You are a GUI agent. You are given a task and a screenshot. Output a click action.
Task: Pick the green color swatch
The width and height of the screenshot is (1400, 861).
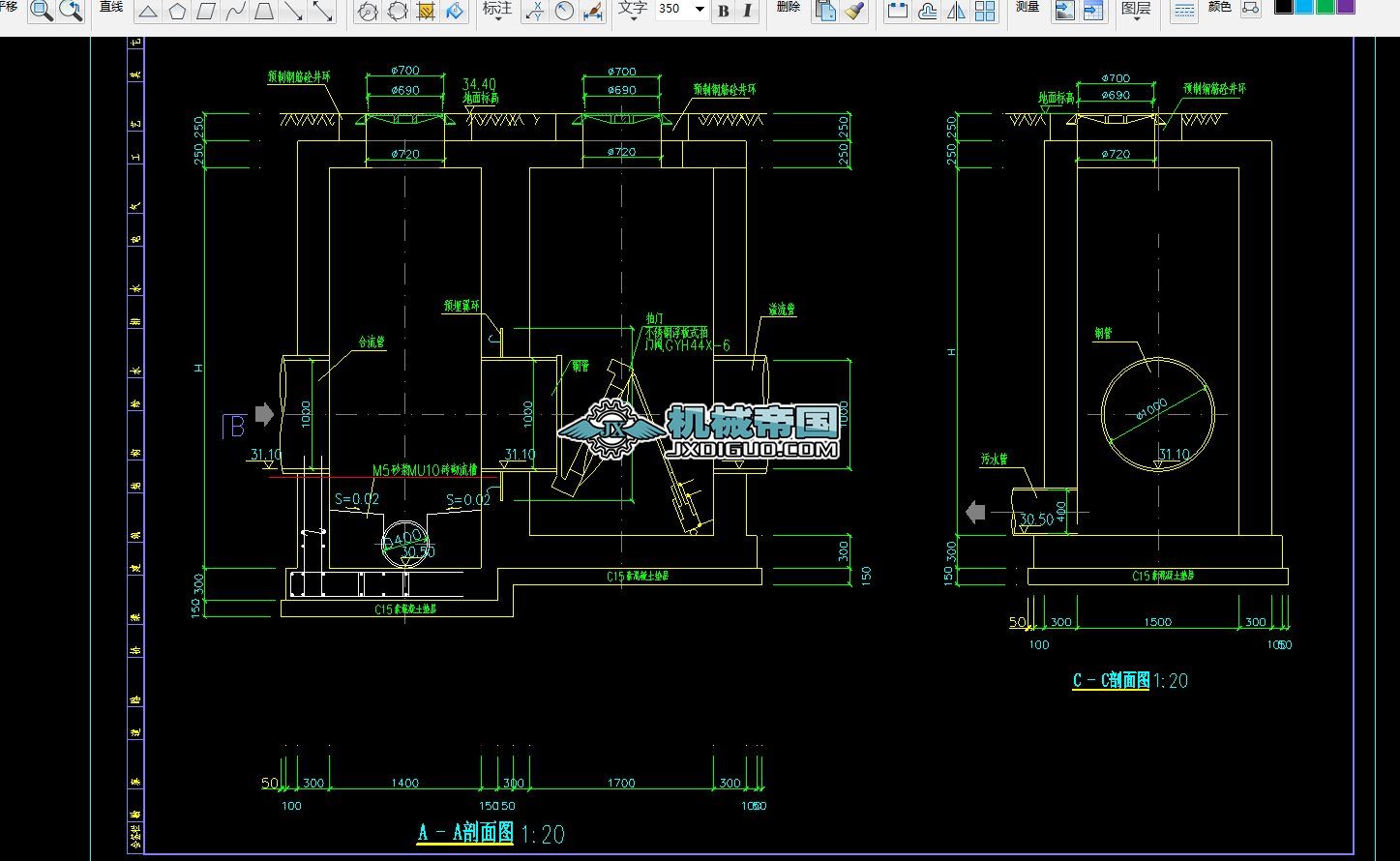click(1325, 7)
